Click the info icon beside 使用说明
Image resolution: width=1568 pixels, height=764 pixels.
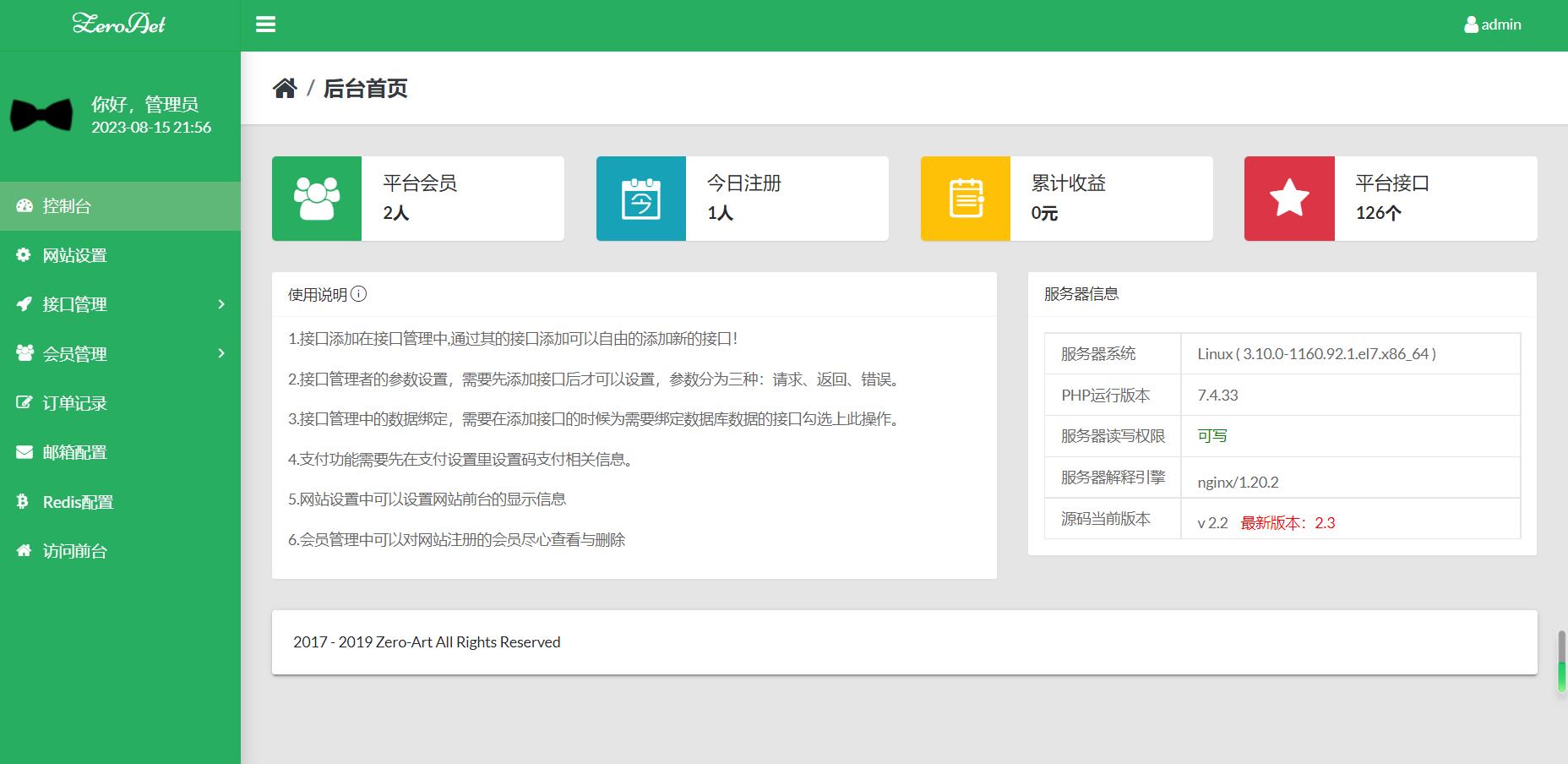coord(358,294)
